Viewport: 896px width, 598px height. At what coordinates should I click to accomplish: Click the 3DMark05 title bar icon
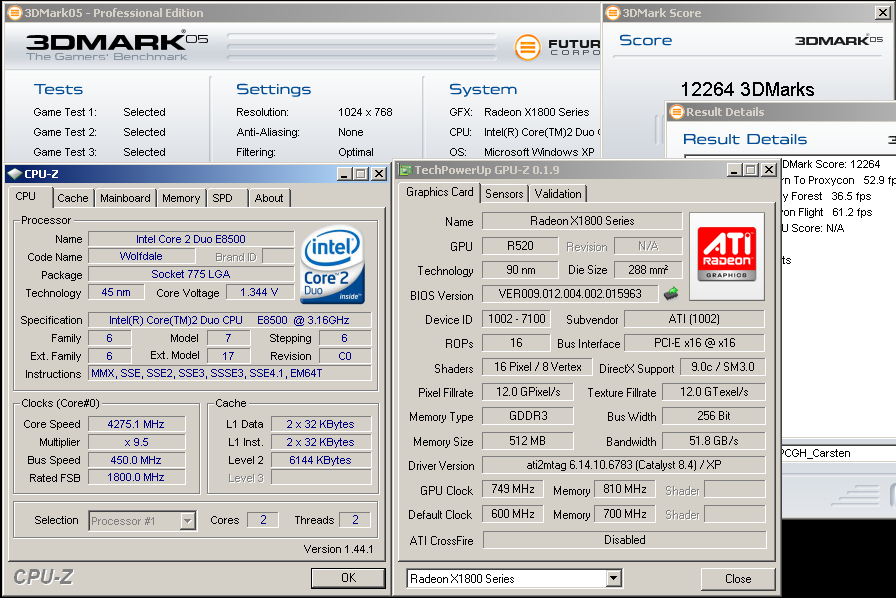[15, 13]
